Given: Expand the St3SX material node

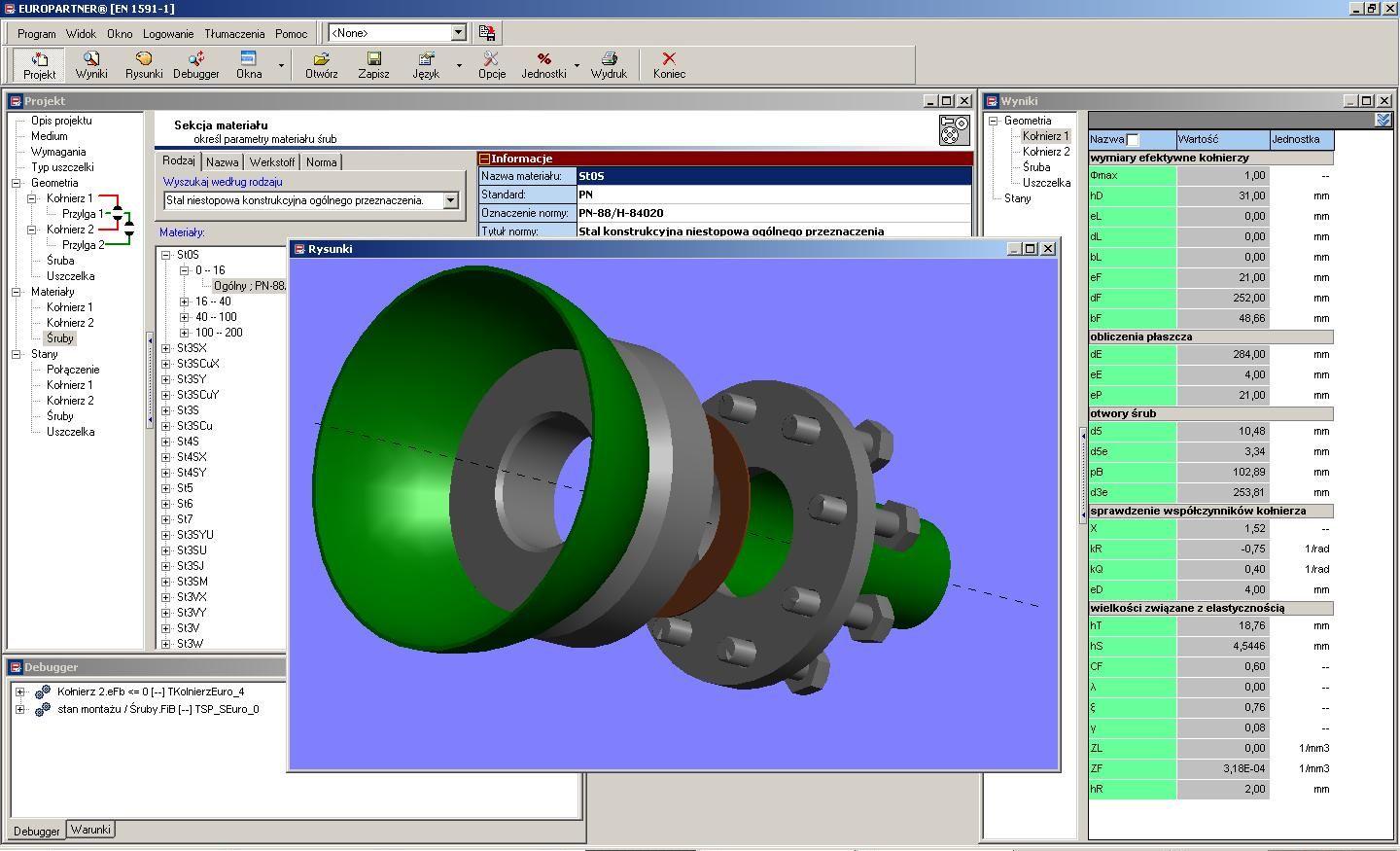Looking at the screenshot, I should (x=166, y=348).
